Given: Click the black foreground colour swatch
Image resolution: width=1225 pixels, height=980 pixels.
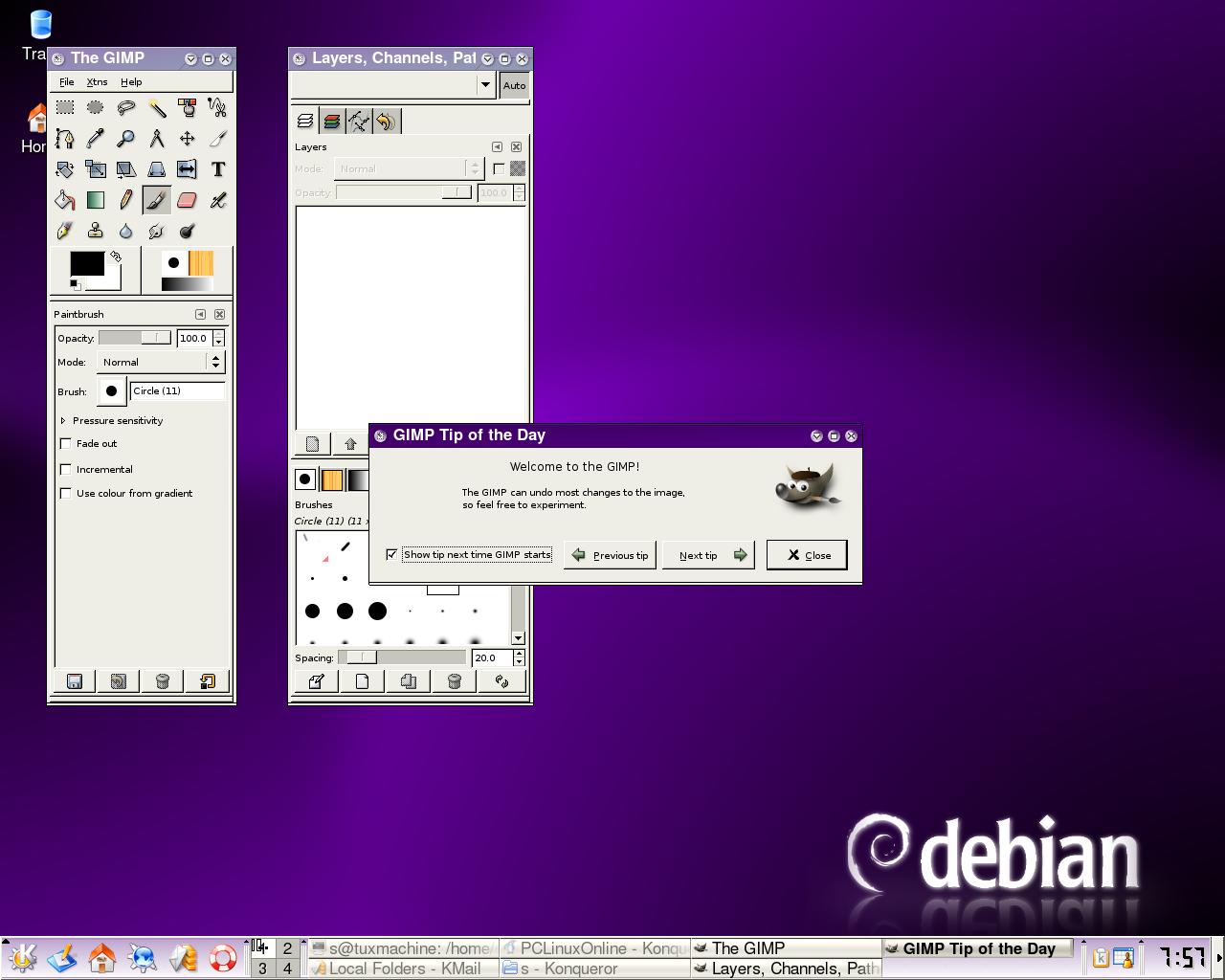Looking at the screenshot, I should (x=87, y=264).
